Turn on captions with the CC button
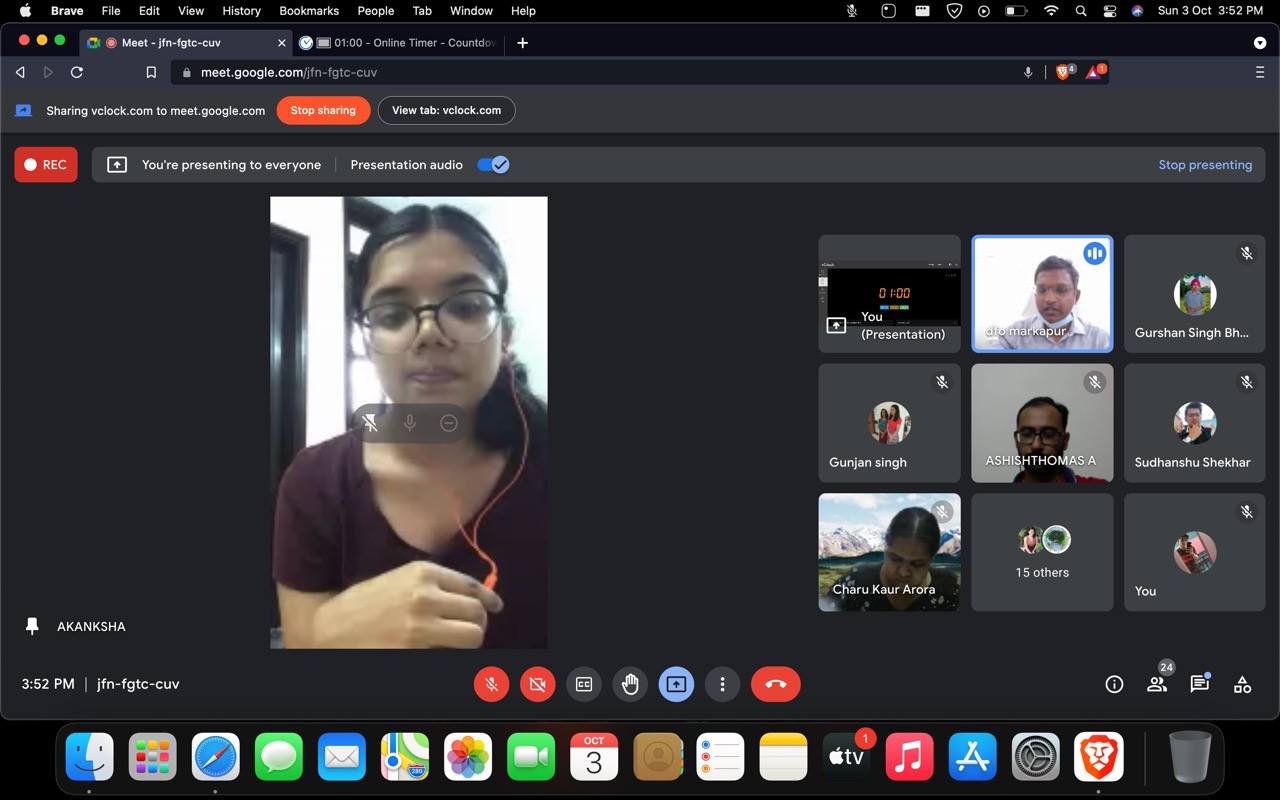Screen dimensions: 1280x800 pyautogui.click(x=584, y=684)
